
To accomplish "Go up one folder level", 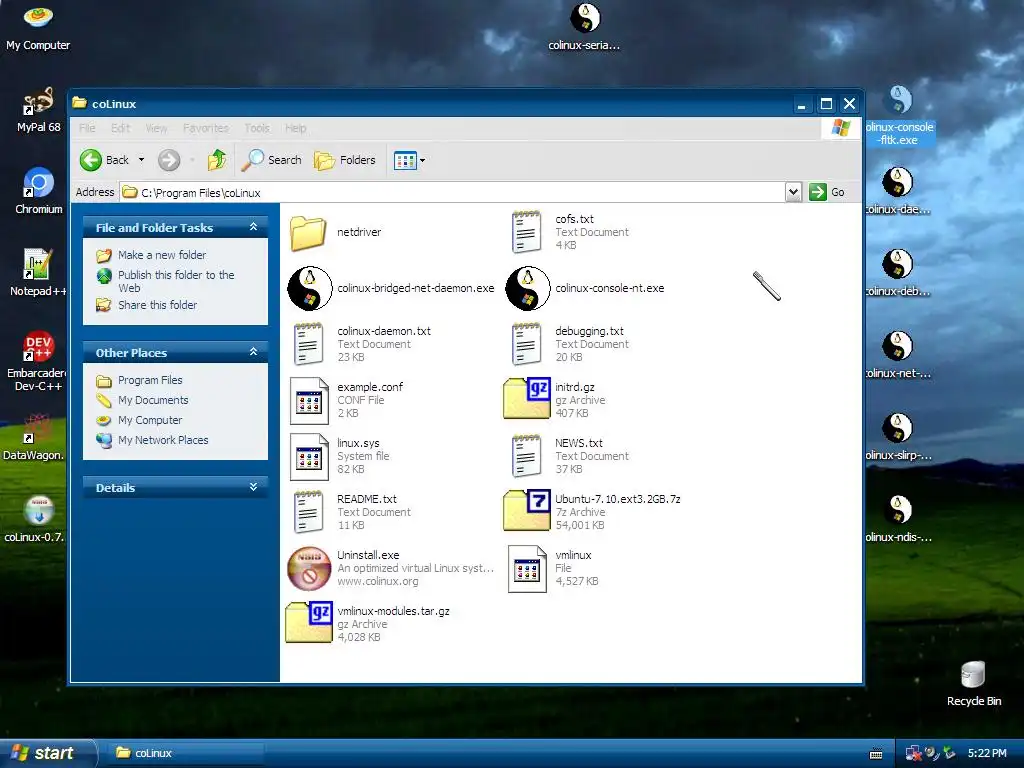I will 217,160.
